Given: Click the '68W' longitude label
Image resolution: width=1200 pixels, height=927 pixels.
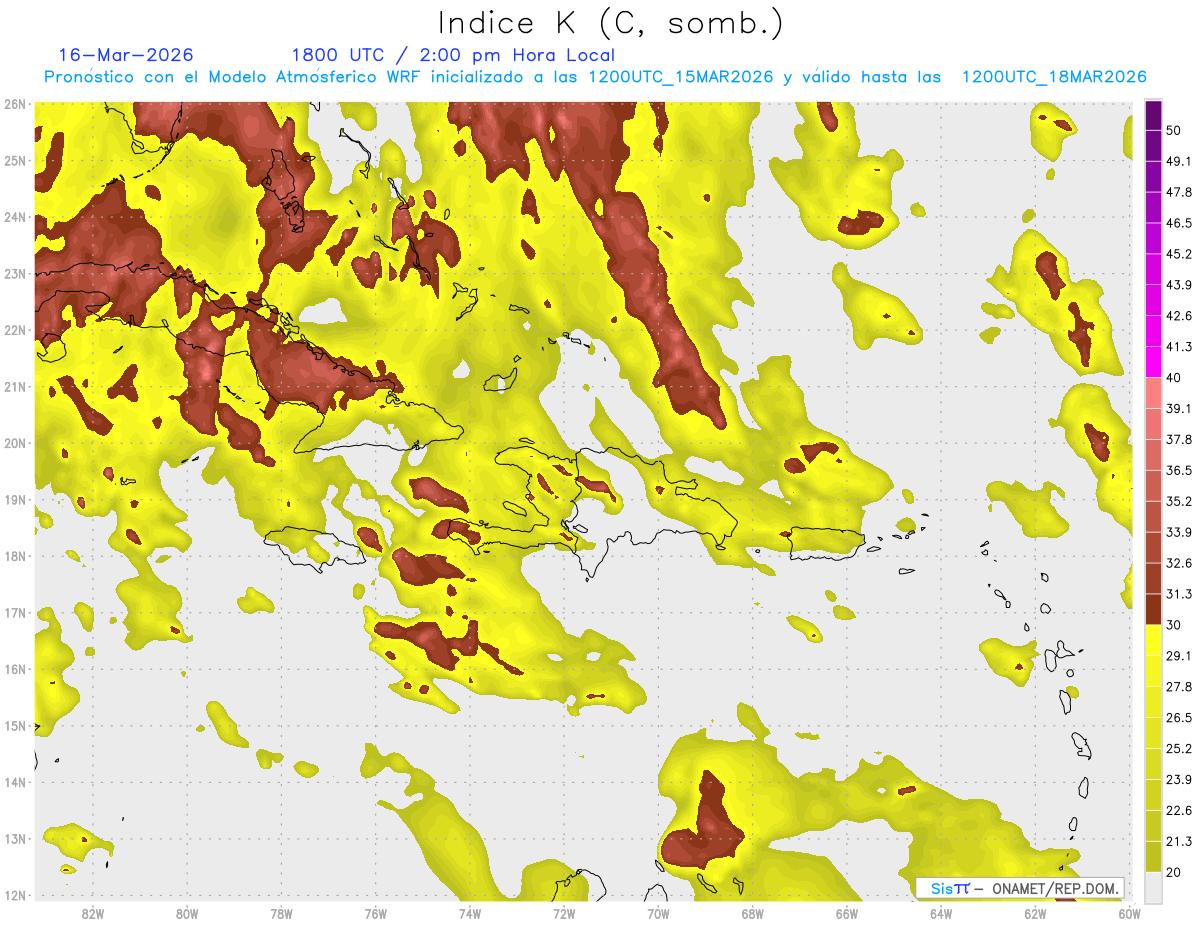Looking at the screenshot, I should pos(752,913).
